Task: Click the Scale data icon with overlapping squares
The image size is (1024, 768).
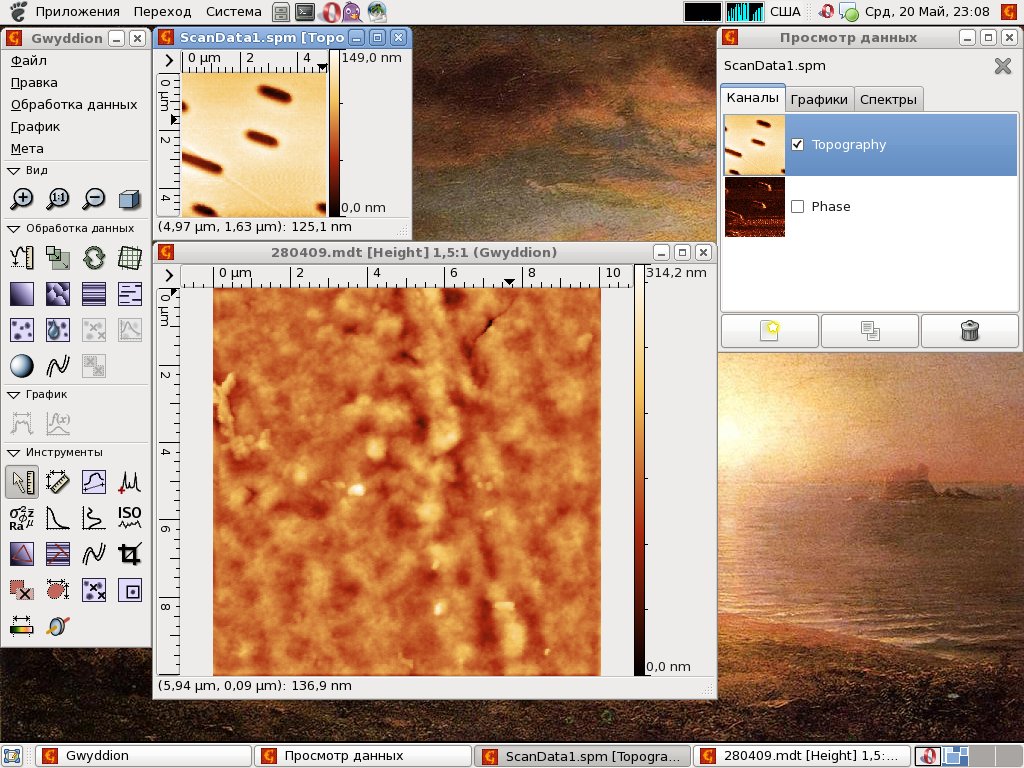Action: coord(57,257)
